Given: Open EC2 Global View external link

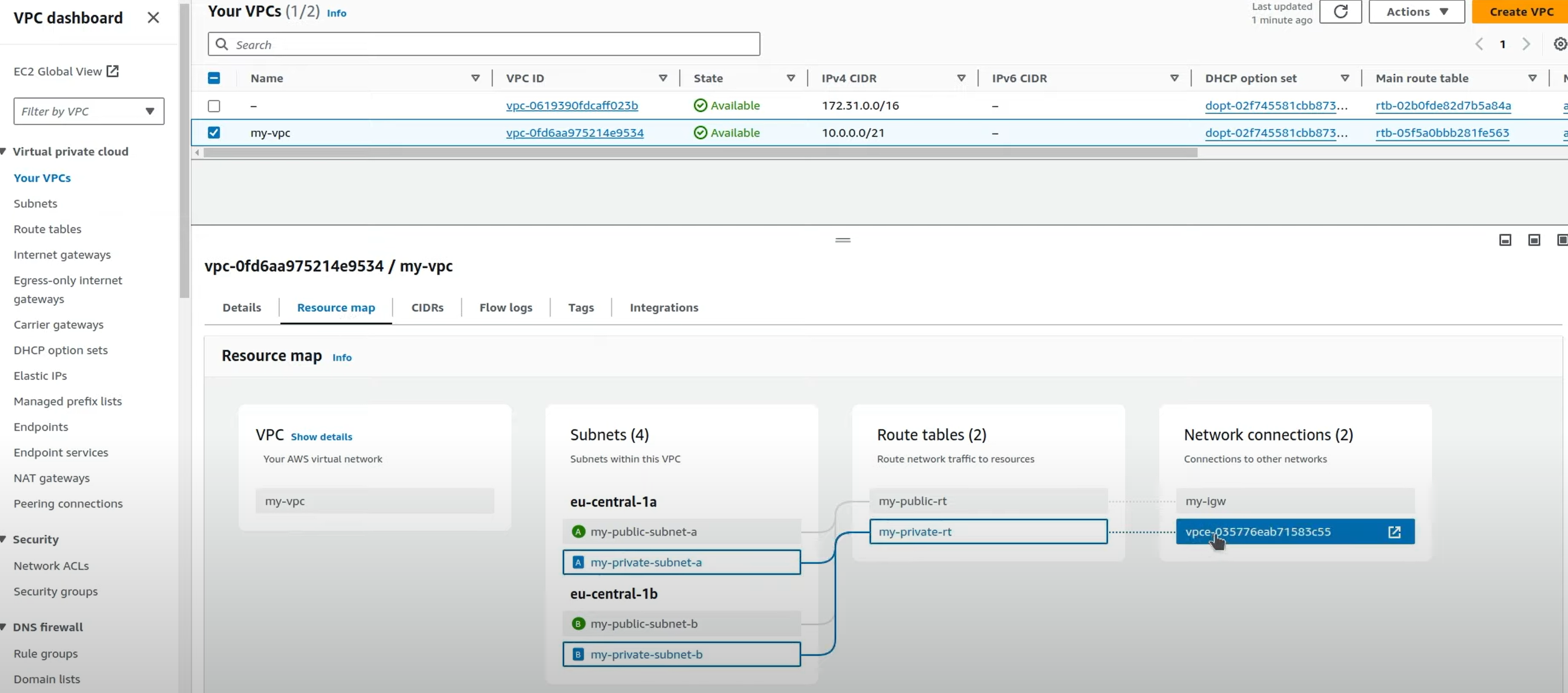Looking at the screenshot, I should pyautogui.click(x=66, y=71).
